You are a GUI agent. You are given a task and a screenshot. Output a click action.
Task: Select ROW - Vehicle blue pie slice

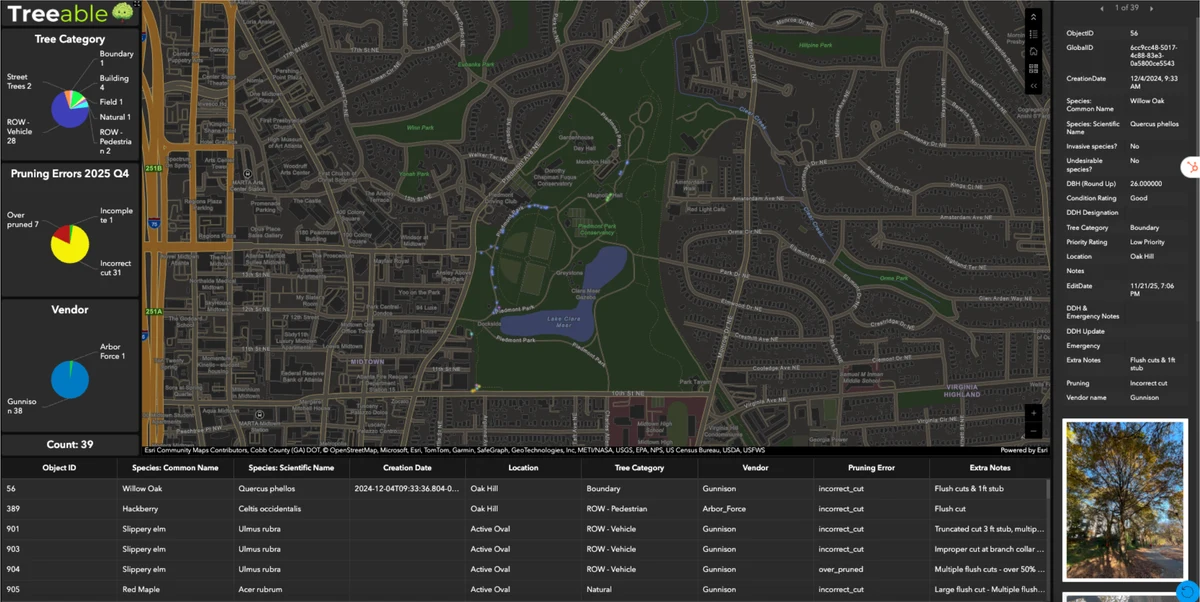[x=68, y=113]
